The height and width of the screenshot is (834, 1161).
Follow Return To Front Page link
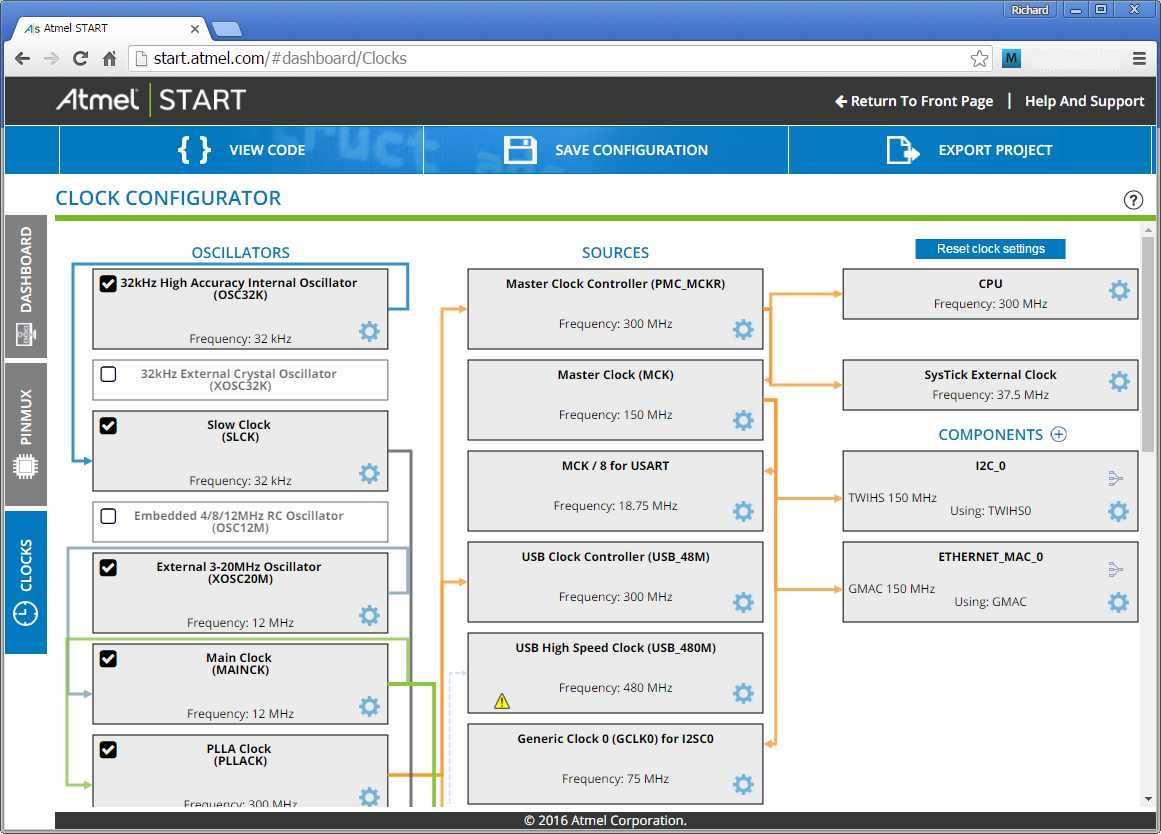pyautogui.click(x=914, y=101)
